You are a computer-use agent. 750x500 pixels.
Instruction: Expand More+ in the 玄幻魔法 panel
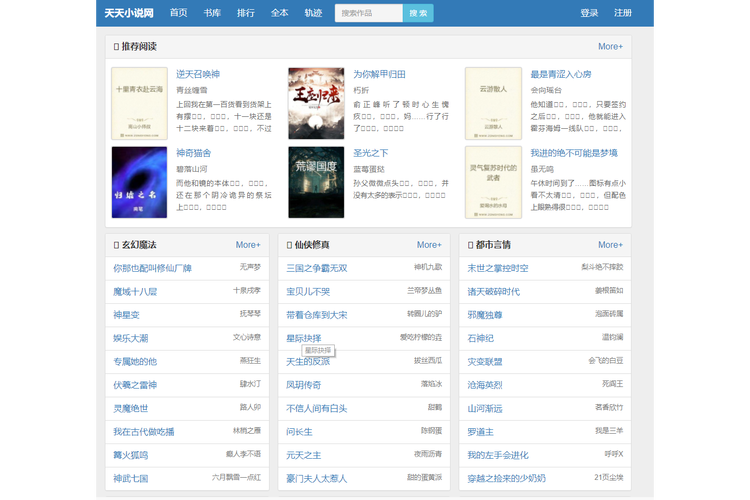(248, 244)
